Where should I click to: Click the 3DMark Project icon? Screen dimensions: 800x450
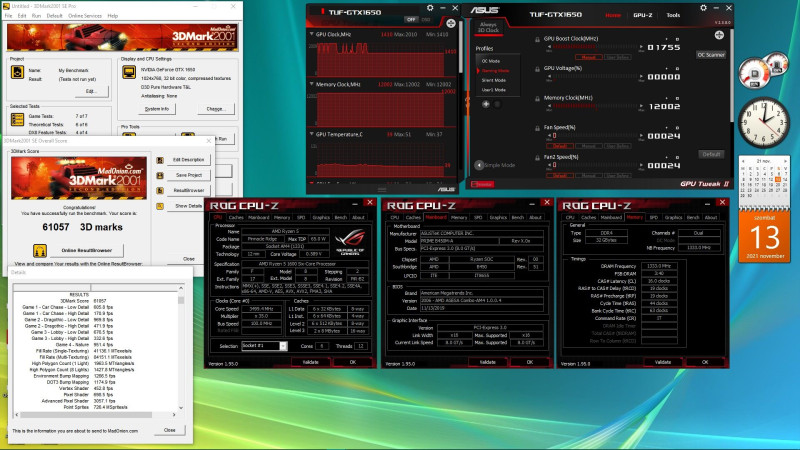17,72
